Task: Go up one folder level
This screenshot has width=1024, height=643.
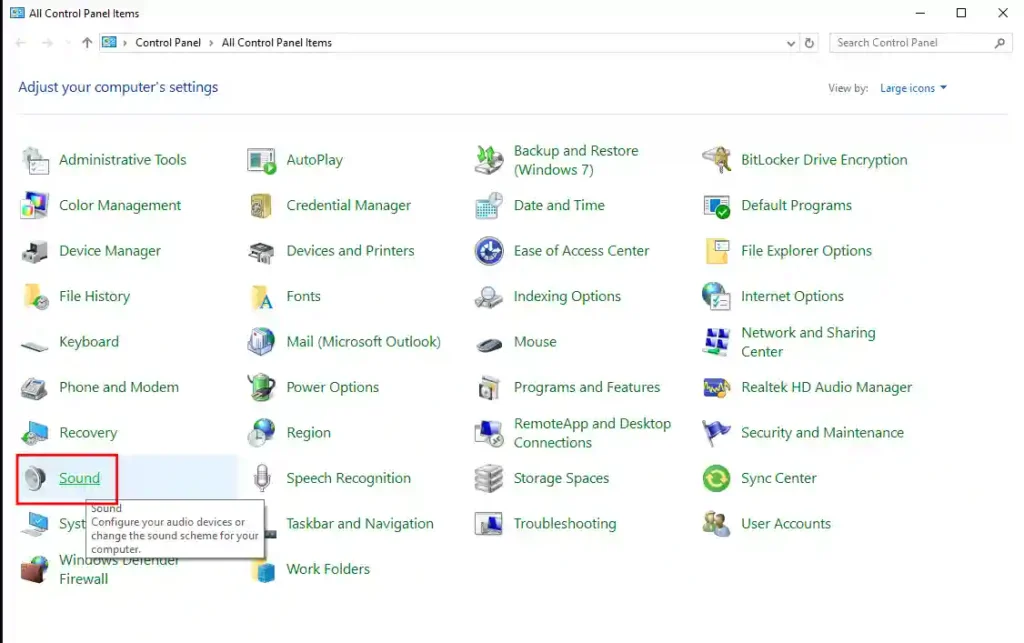Action: pos(87,43)
